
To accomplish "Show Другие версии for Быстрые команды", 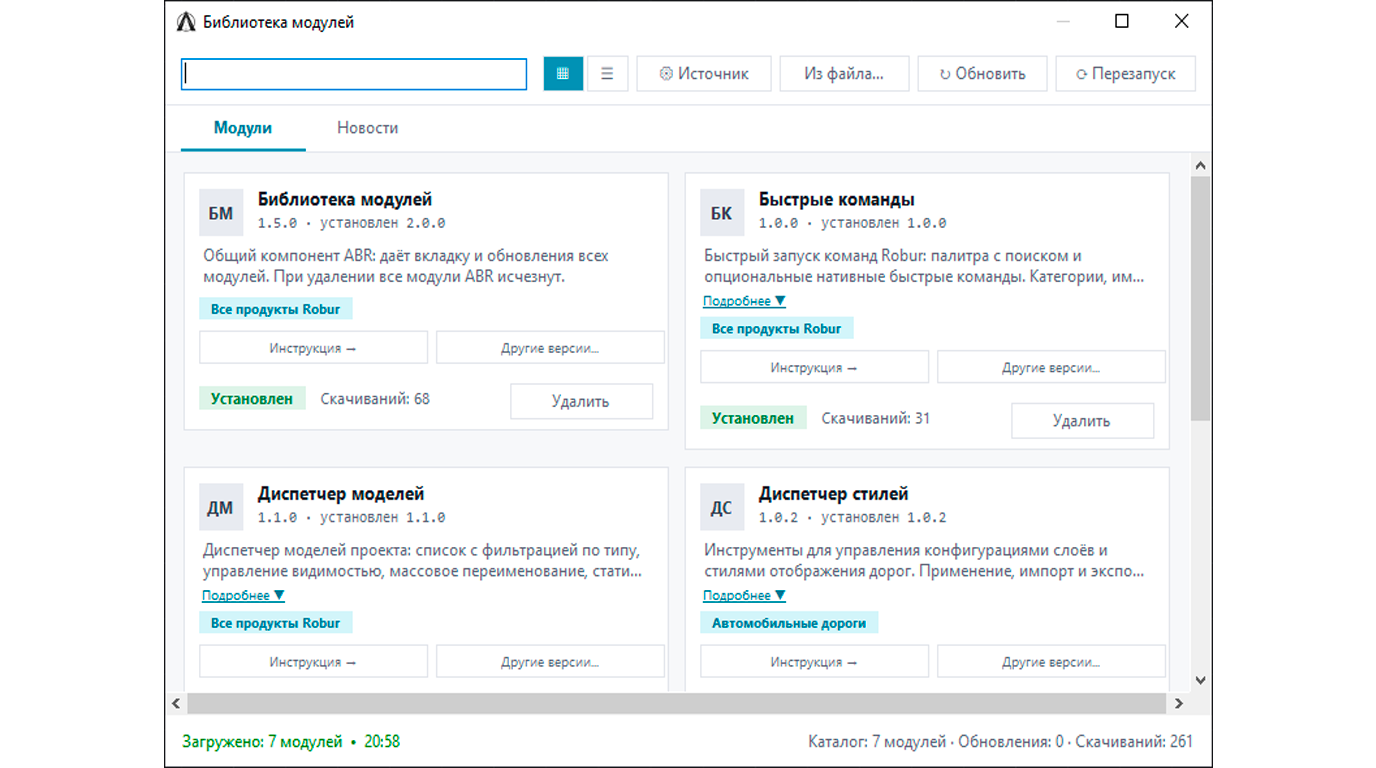I will point(1051,367).
